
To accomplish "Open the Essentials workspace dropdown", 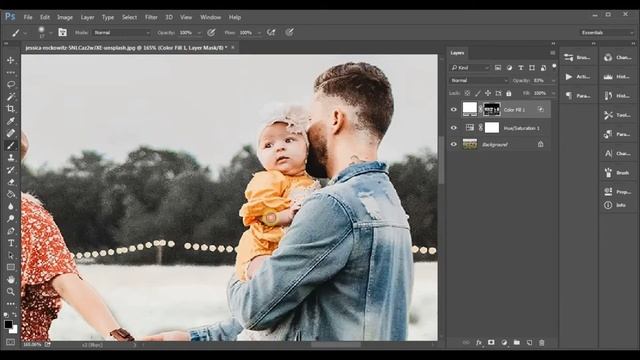I will tap(607, 33).
